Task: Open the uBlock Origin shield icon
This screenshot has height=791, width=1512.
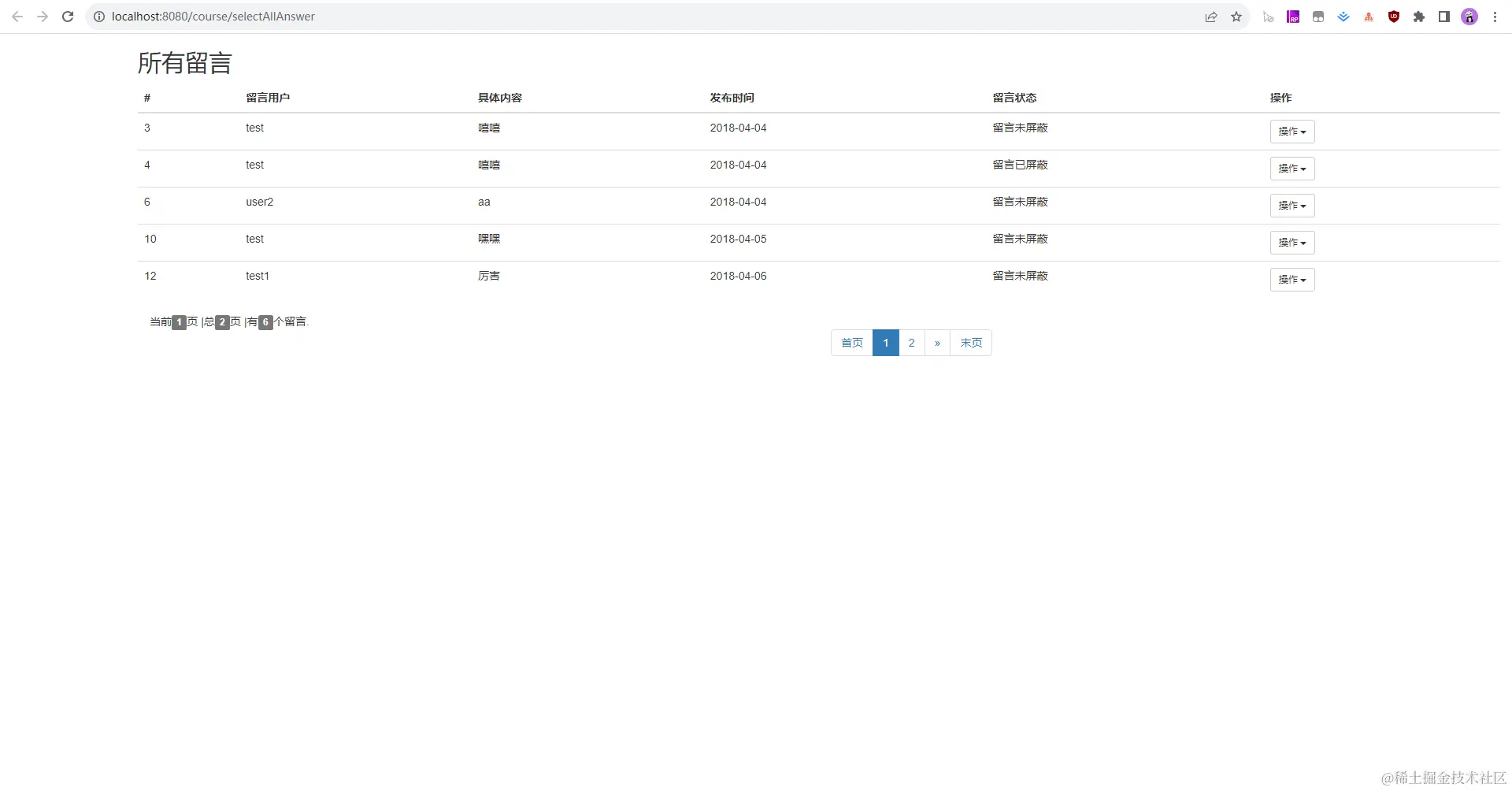Action: coord(1394,17)
